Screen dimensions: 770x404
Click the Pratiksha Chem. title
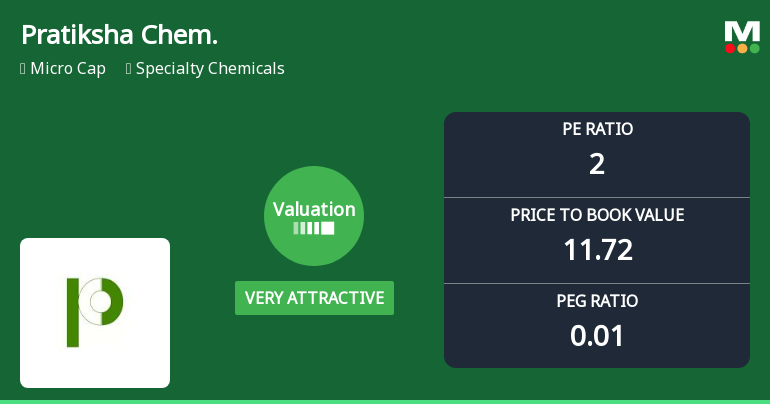point(119,35)
